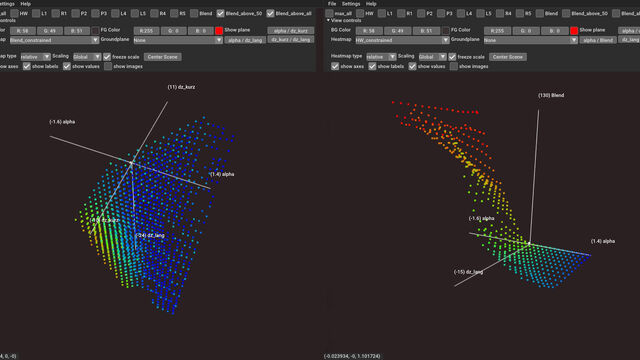The width and height of the screenshot is (640, 360).
Task: Click BG R:58 field in left window
Action: (x=22, y=31)
